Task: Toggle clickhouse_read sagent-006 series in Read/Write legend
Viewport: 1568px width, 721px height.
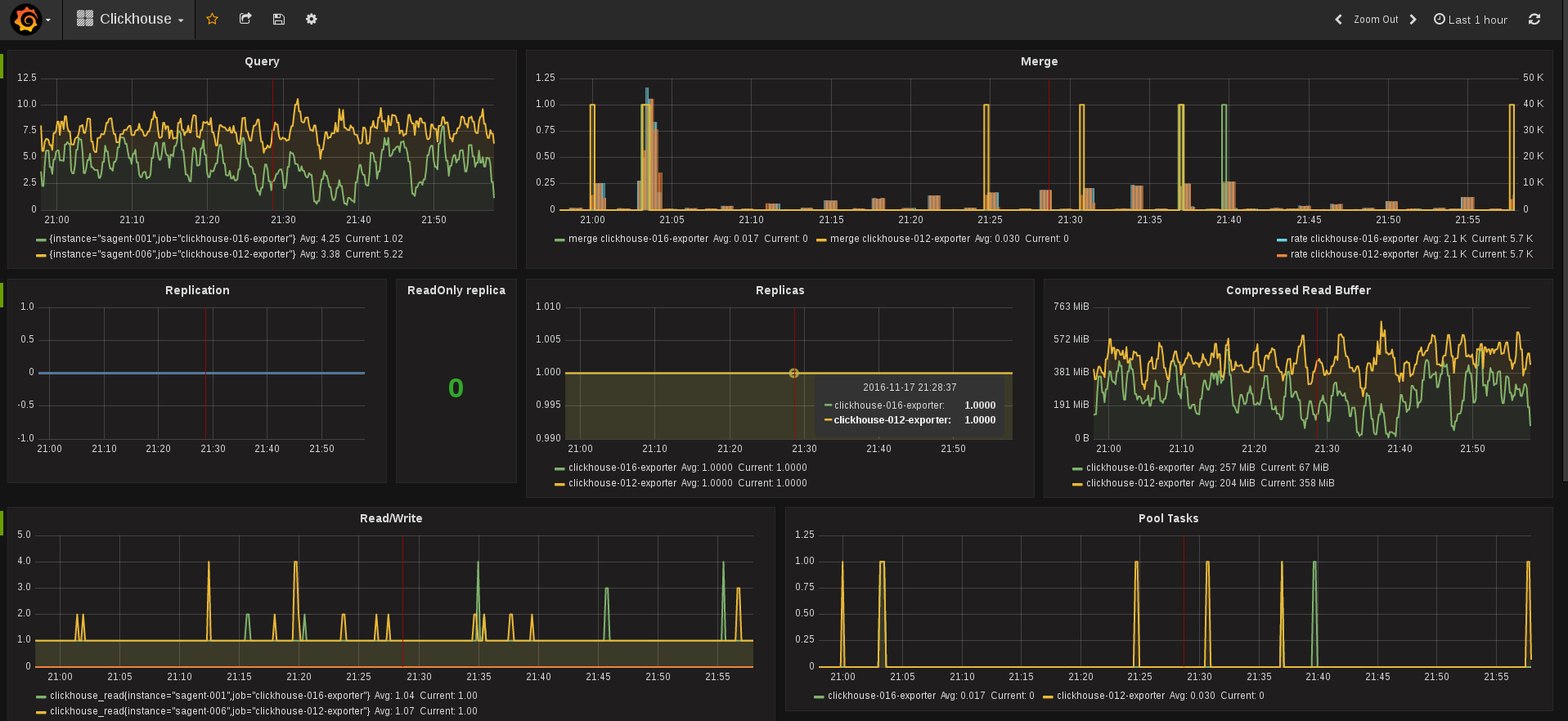Action: 210,711
